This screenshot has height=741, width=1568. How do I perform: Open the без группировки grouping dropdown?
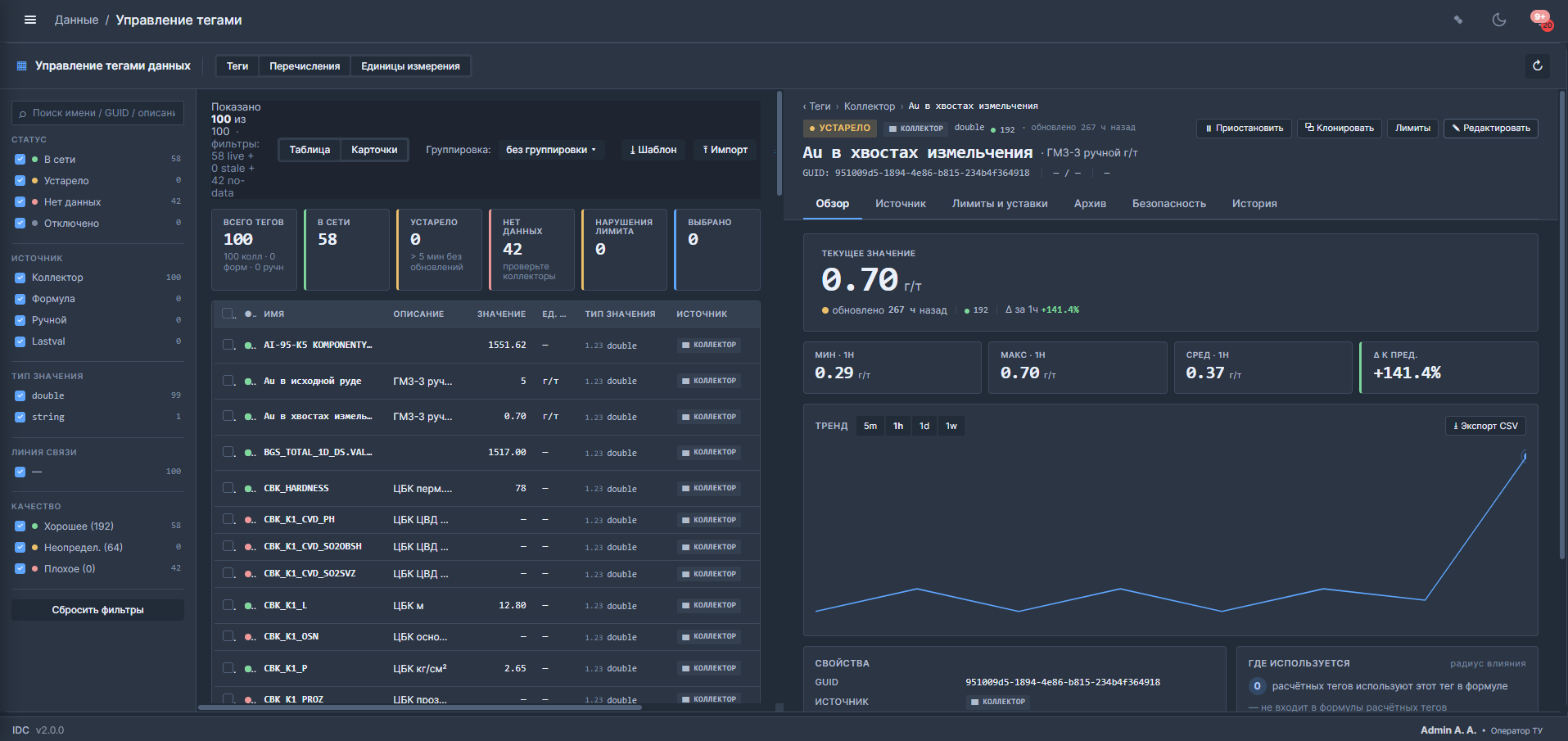(x=551, y=150)
